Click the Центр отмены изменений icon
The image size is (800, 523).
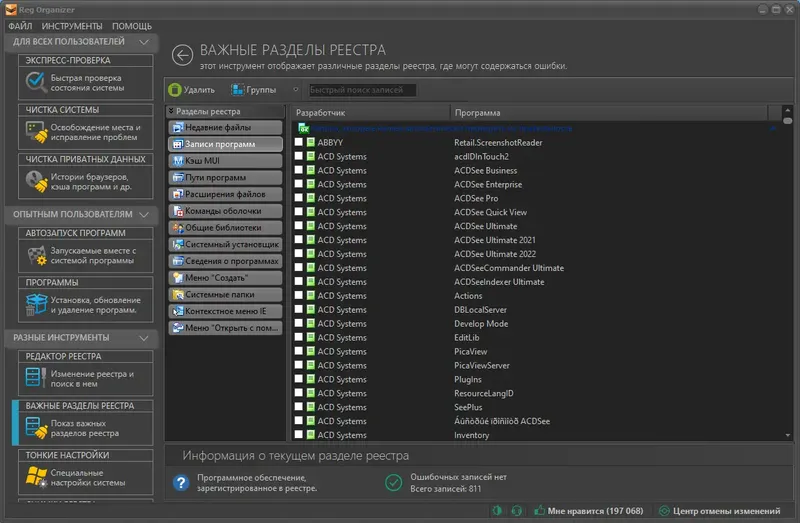pyautogui.click(x=664, y=510)
